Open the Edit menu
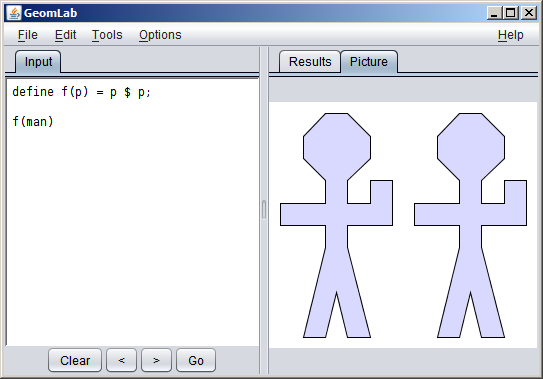This screenshot has width=543, height=379. tap(65, 35)
